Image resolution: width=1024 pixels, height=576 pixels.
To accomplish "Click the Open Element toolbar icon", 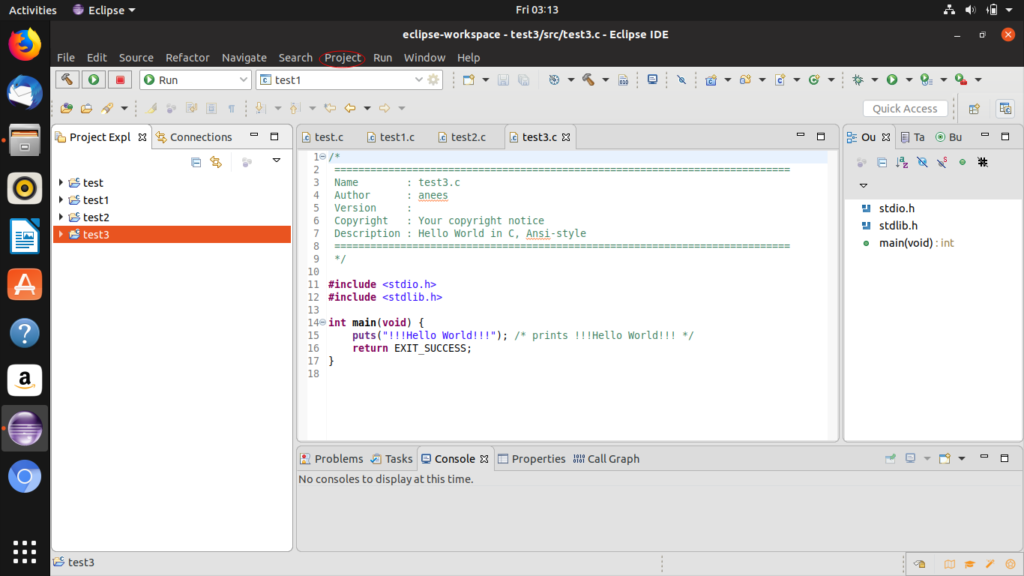I will point(67,108).
